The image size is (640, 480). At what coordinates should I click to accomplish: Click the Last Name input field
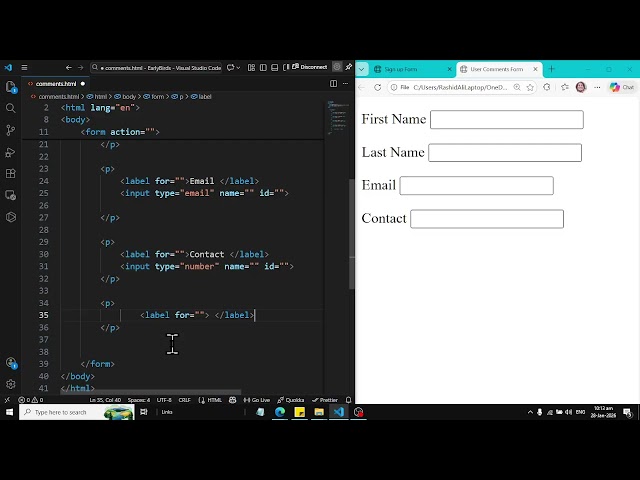coord(505,153)
